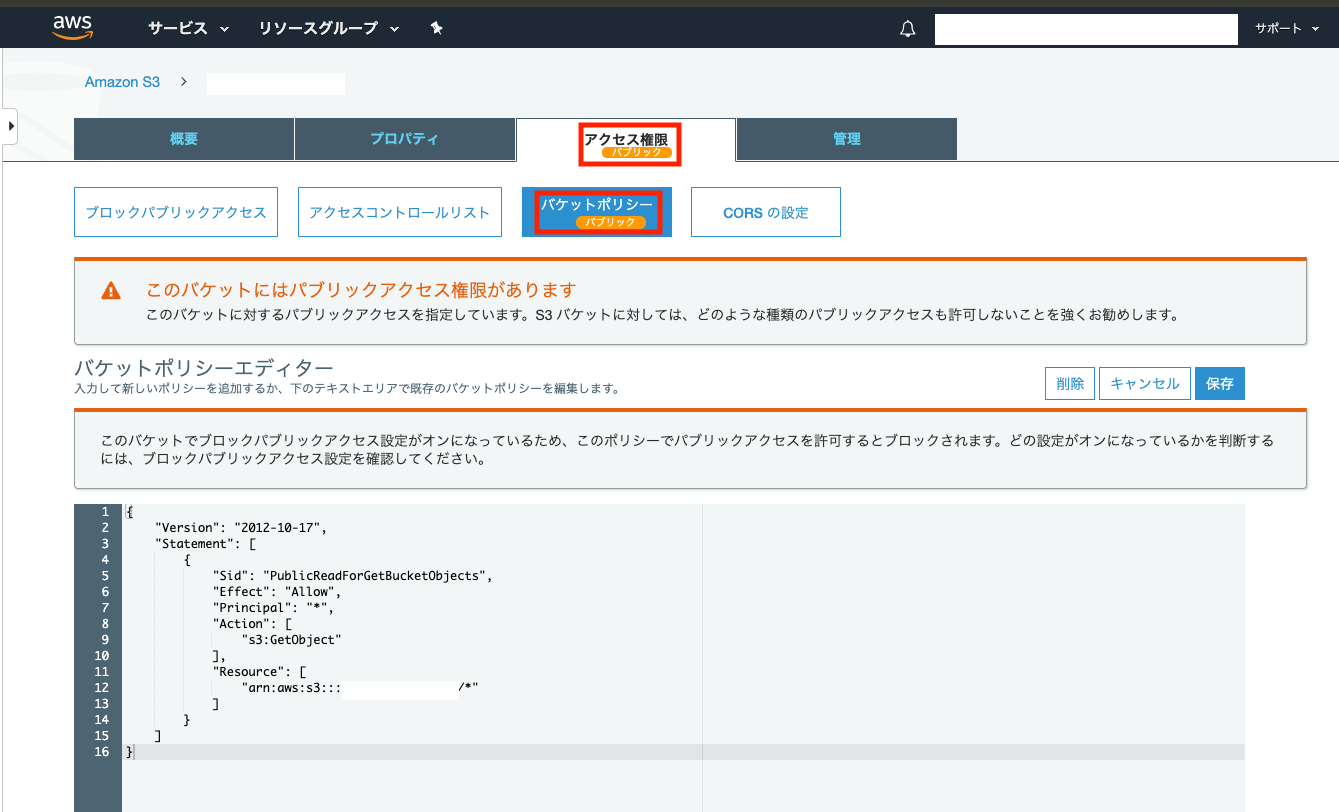Screen dimensions: 1339x812
Task: Open ブロックパブリックアクセス settings
Action: tap(175, 211)
